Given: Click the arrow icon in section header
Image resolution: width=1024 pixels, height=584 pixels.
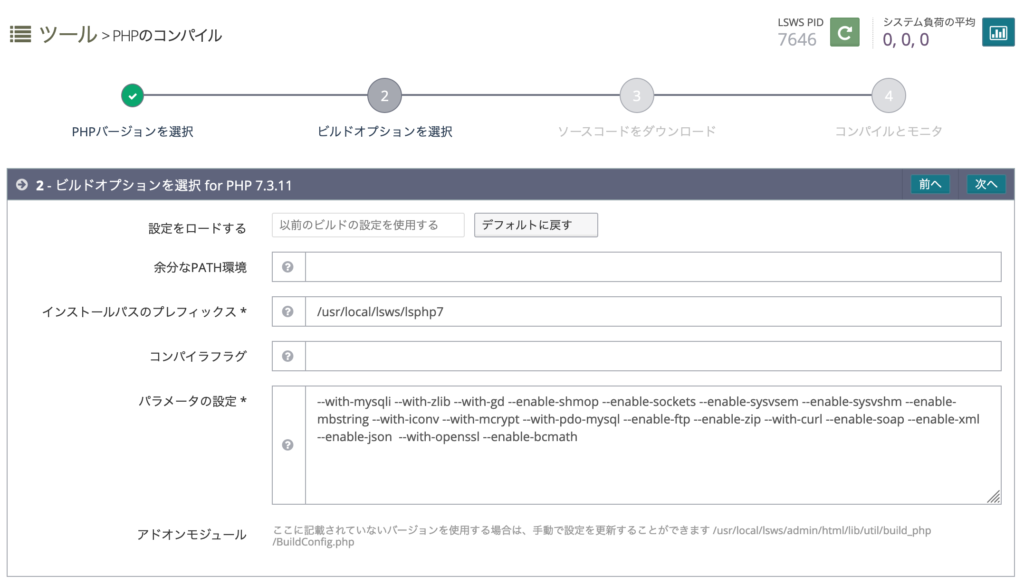Looking at the screenshot, I should click(21, 185).
